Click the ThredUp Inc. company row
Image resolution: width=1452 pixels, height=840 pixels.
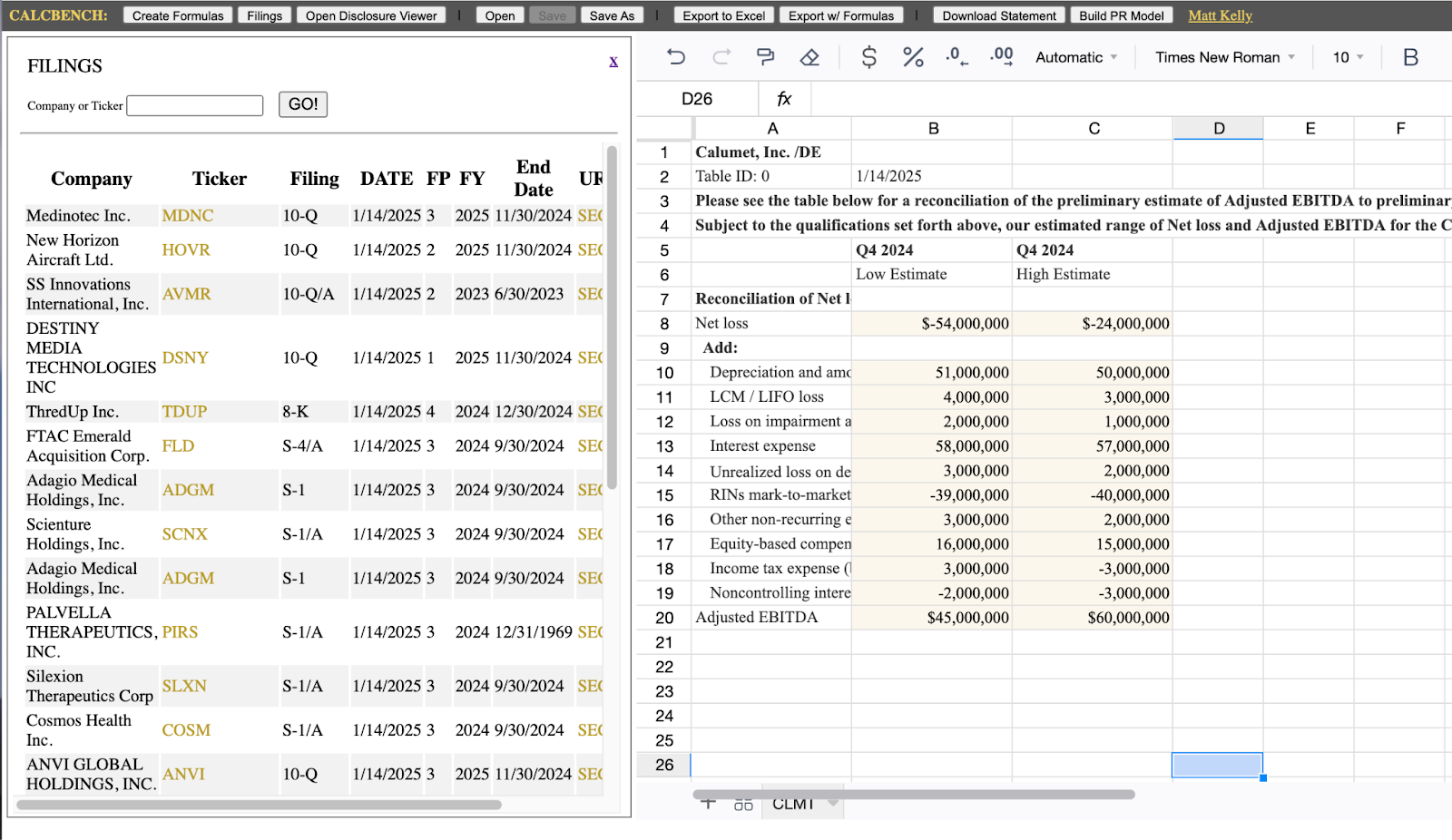[x=313, y=412]
